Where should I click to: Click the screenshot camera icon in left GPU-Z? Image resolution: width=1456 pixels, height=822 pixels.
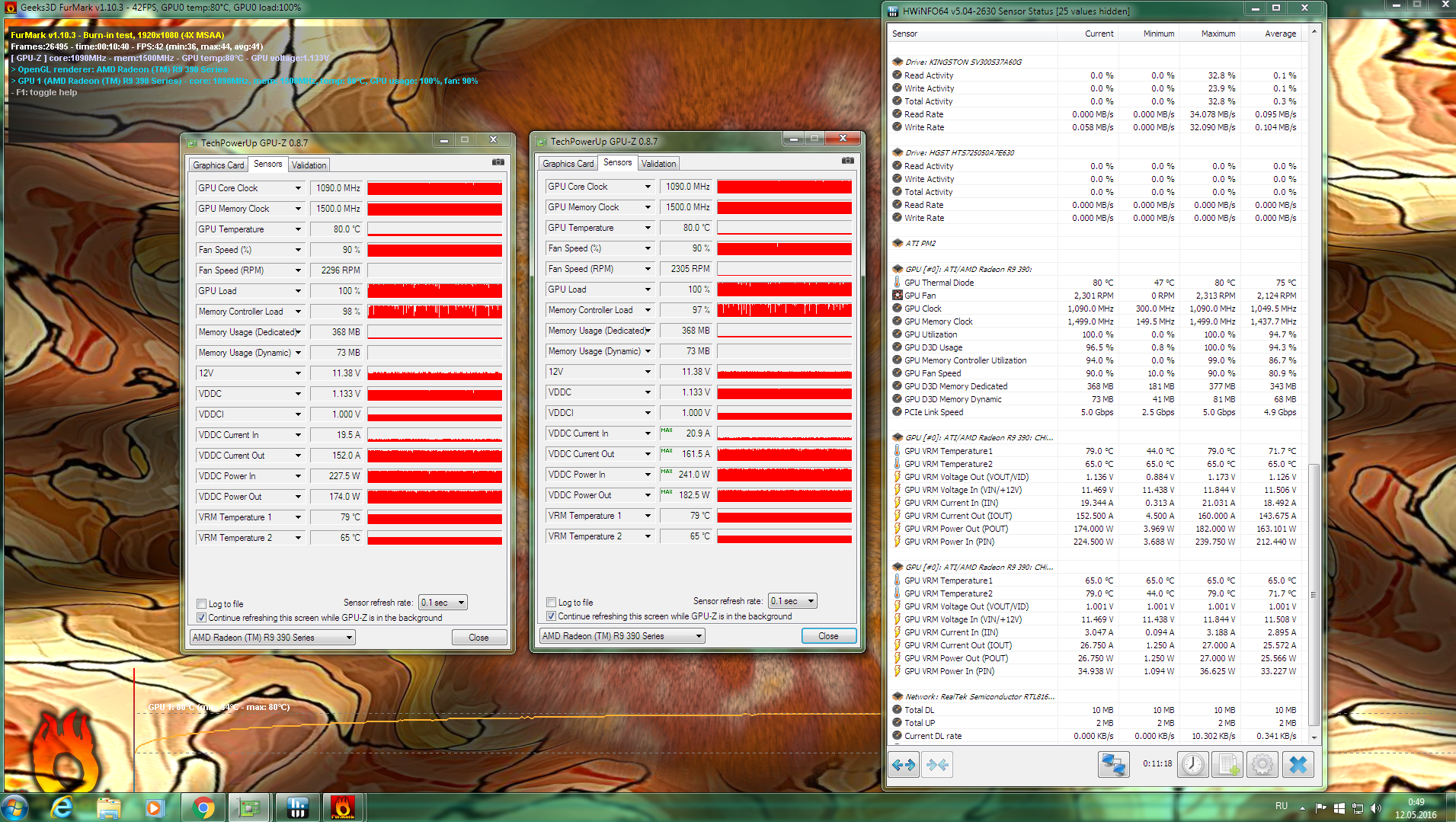point(498,162)
